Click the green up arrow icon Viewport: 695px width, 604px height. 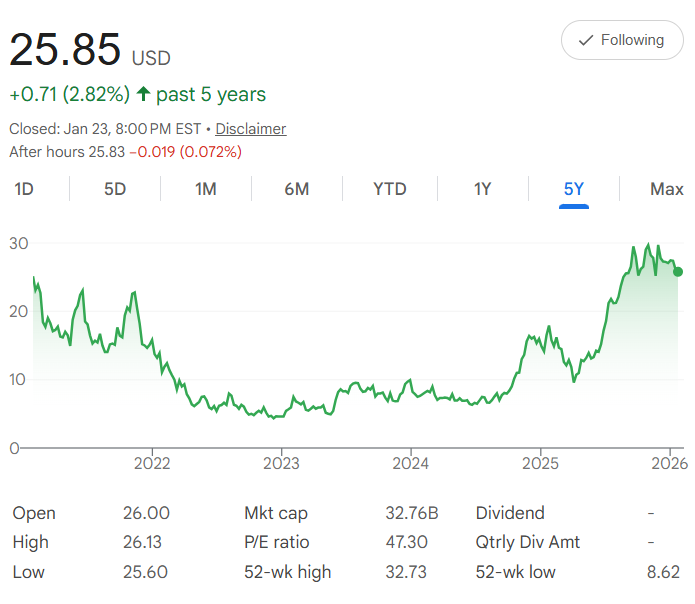pyautogui.click(x=144, y=95)
